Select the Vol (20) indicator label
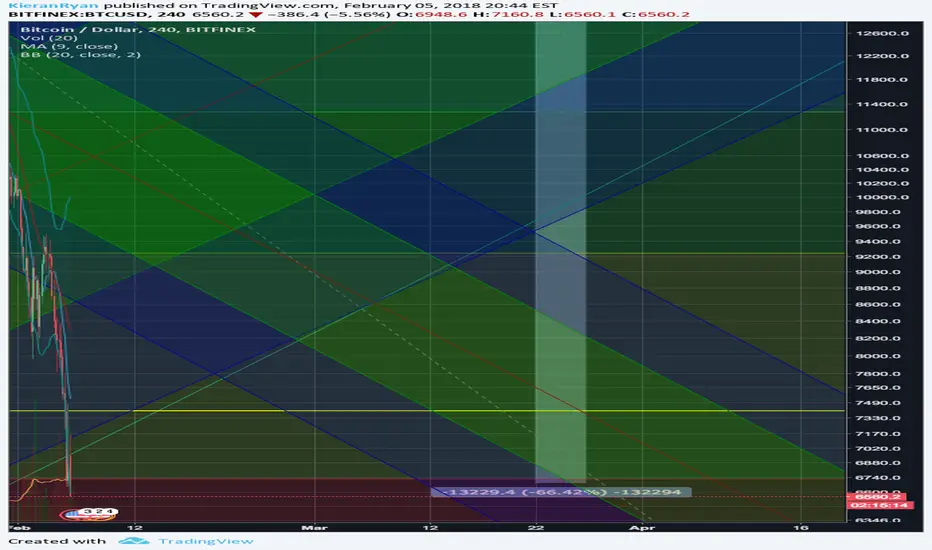The width and height of the screenshot is (932, 550). pyautogui.click(x=49, y=37)
